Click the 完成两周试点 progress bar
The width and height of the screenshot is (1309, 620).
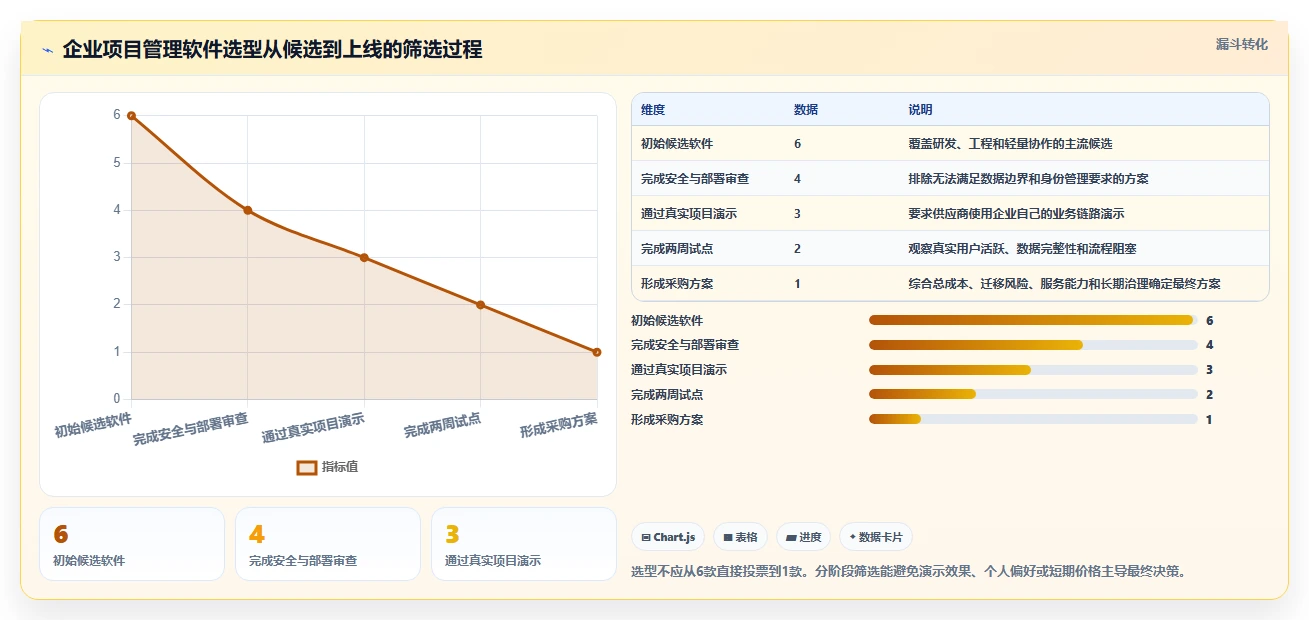(1033, 395)
